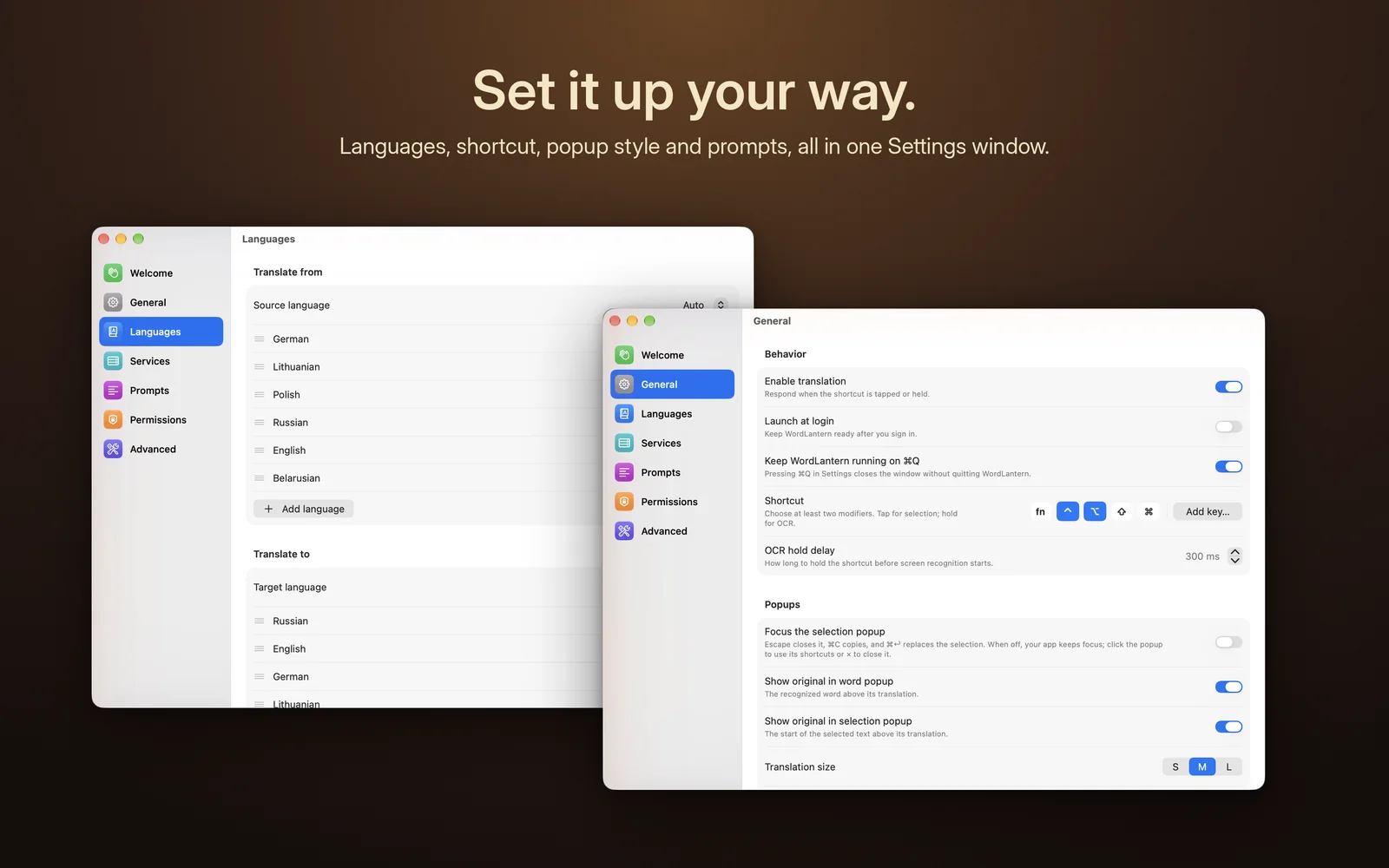Toggle the Shift modifier key in Shortcut
Image resolution: width=1389 pixels, height=868 pixels.
click(1122, 512)
